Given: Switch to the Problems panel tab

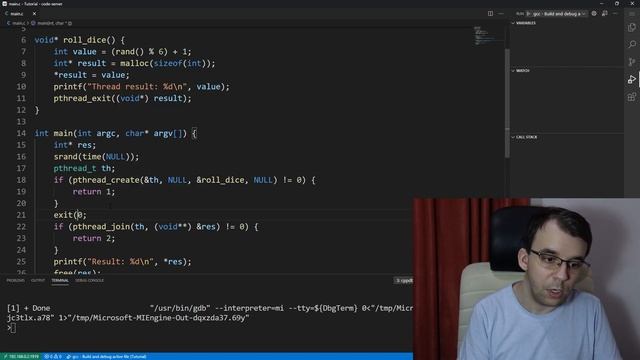Looking at the screenshot, I should 16,280.
